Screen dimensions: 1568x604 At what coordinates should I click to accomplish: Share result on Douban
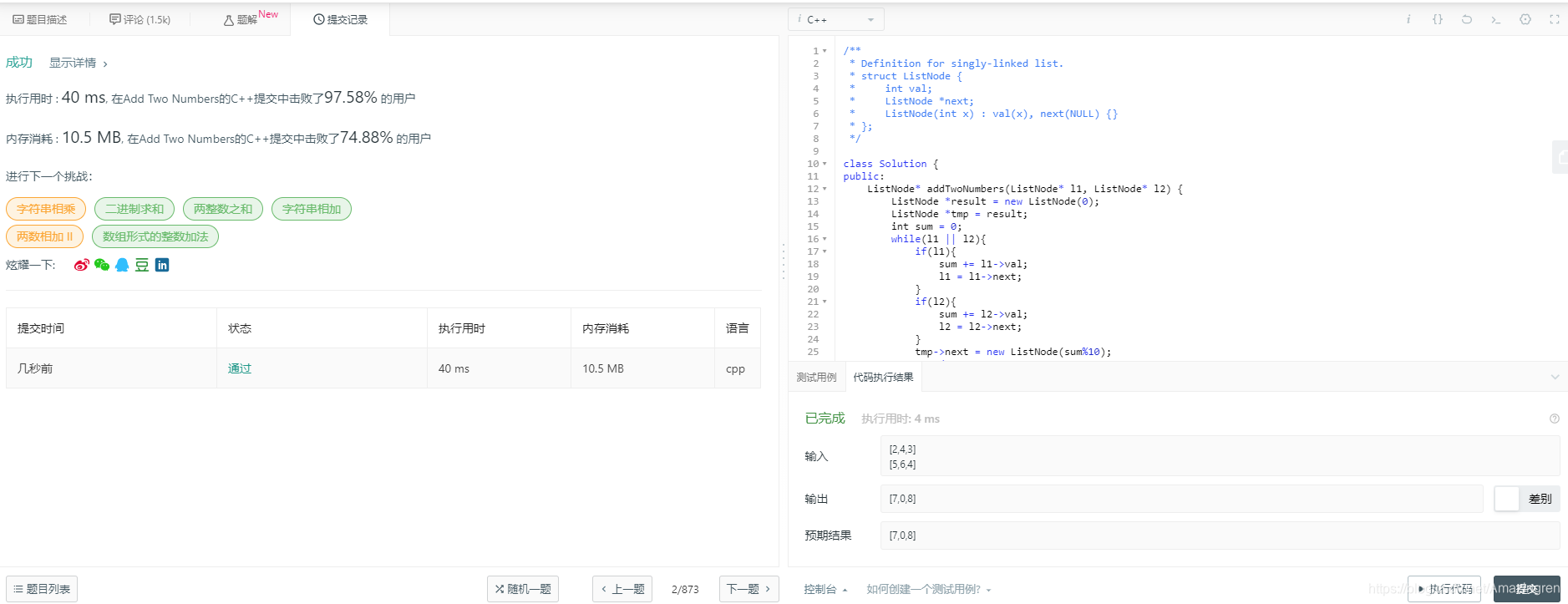pos(142,265)
